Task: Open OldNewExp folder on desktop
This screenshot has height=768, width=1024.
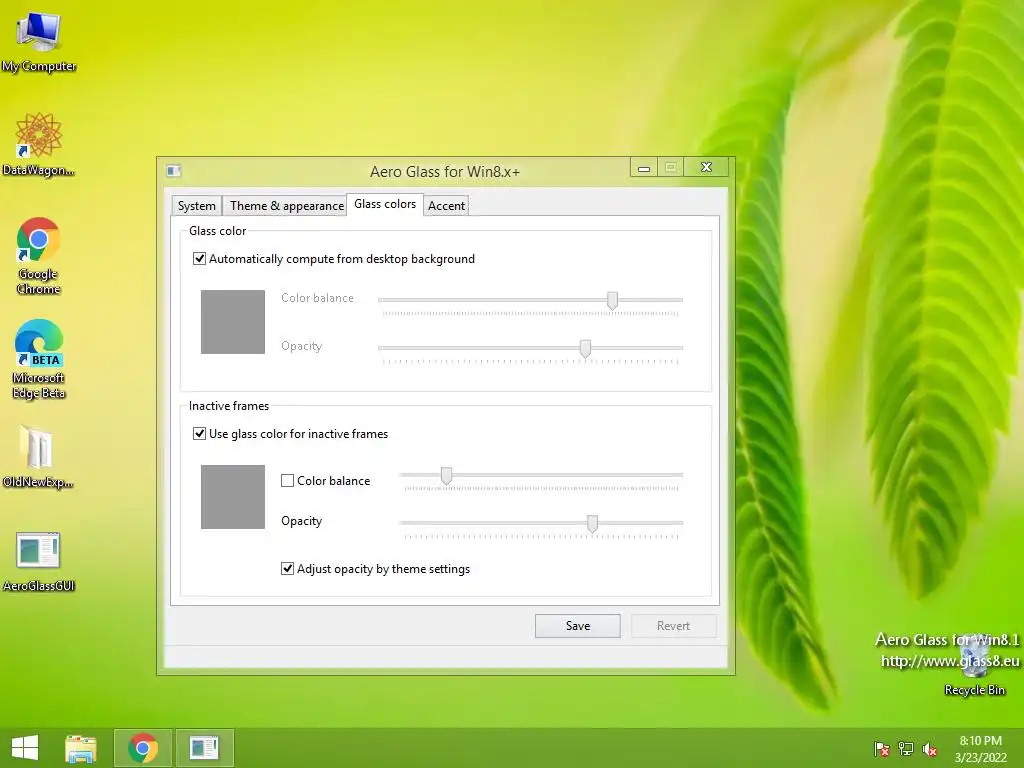Action: coord(38,456)
